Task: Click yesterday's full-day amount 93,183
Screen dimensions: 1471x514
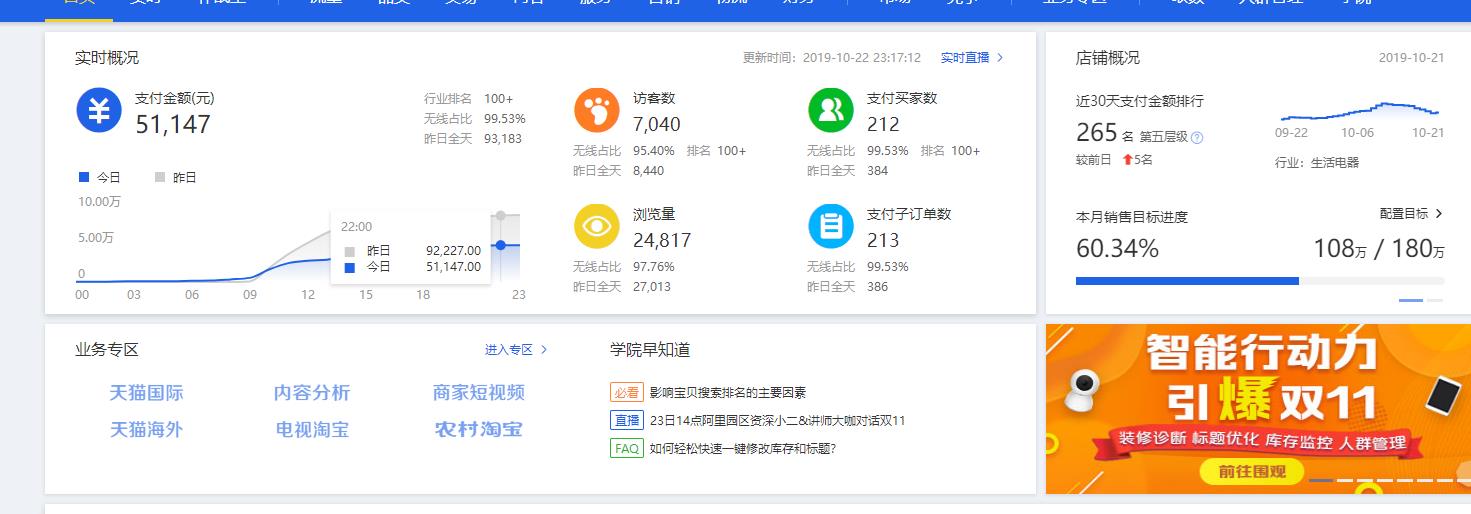Action: click(x=503, y=139)
